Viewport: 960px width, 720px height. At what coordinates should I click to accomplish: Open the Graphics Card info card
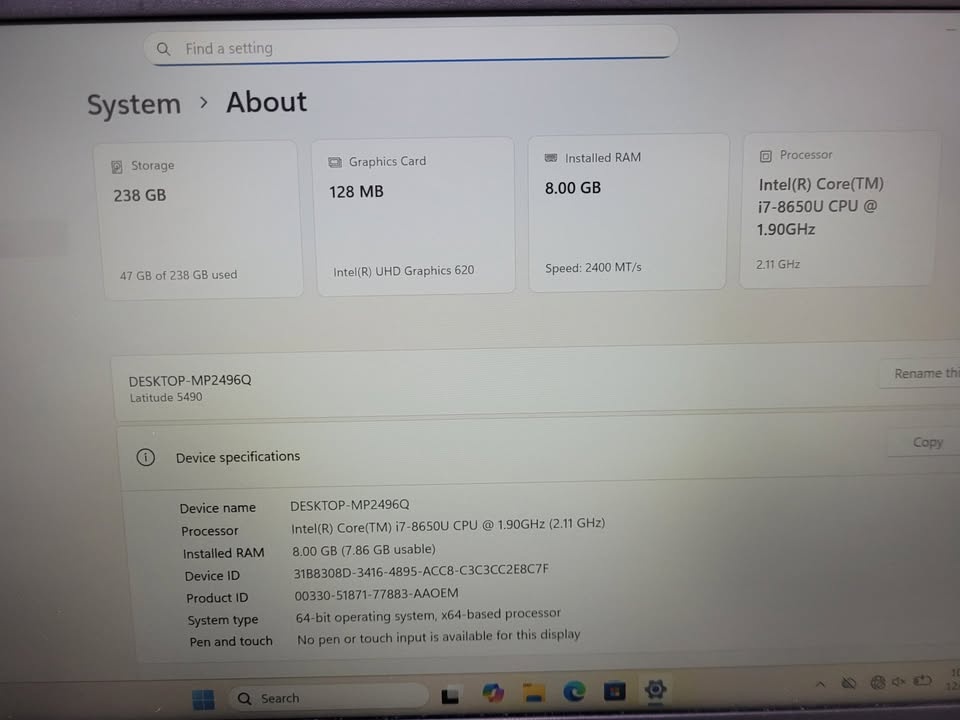(415, 217)
